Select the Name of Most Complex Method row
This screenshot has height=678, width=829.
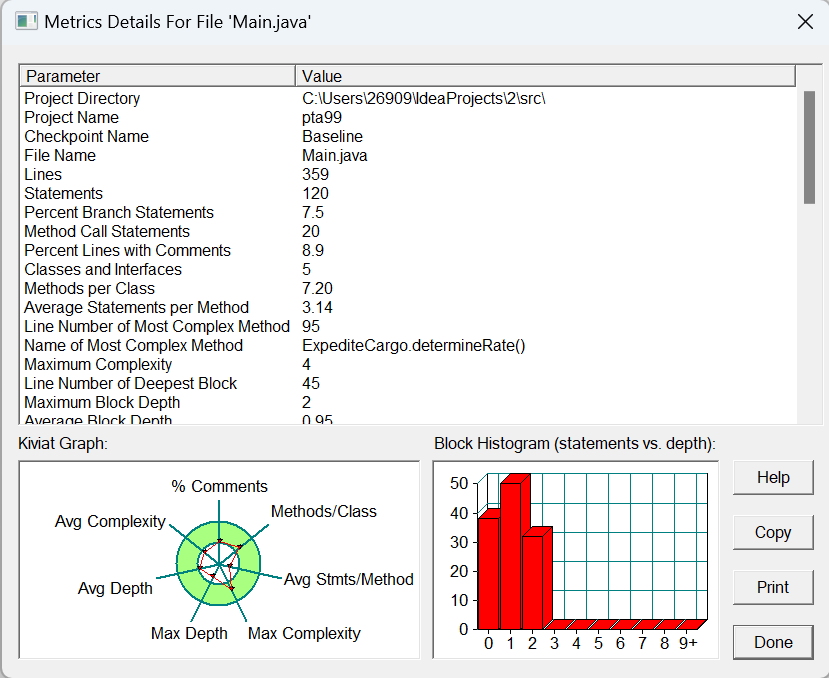coord(408,345)
